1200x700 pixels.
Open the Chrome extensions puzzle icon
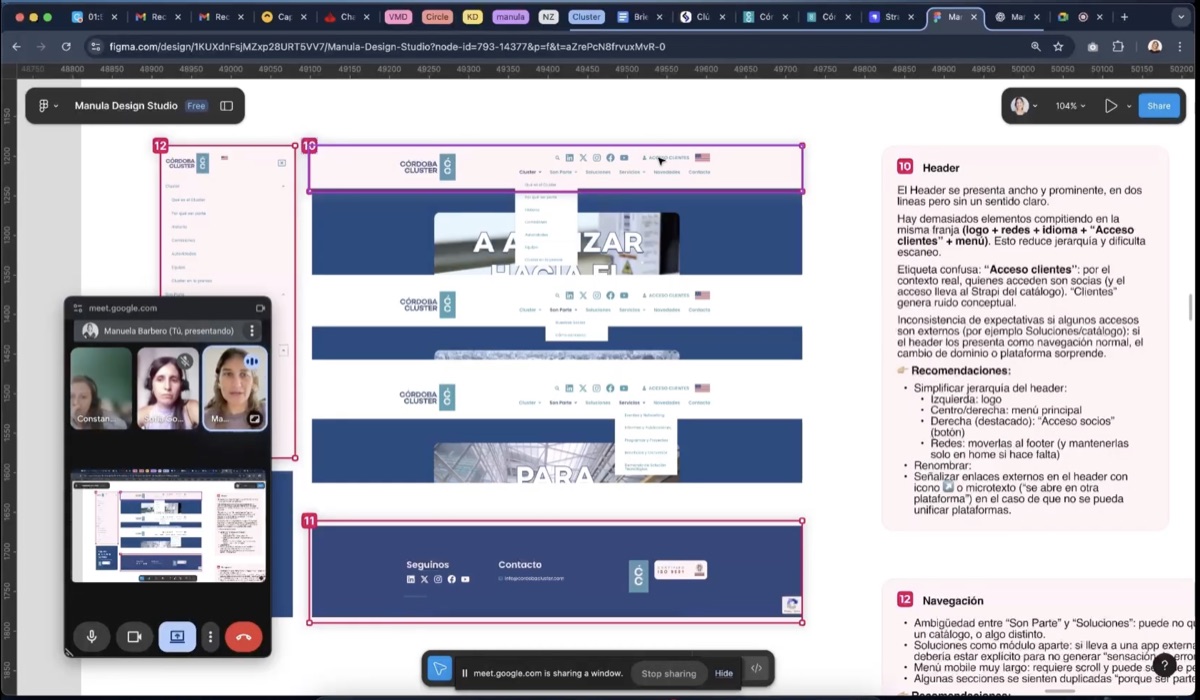pyautogui.click(x=1118, y=47)
